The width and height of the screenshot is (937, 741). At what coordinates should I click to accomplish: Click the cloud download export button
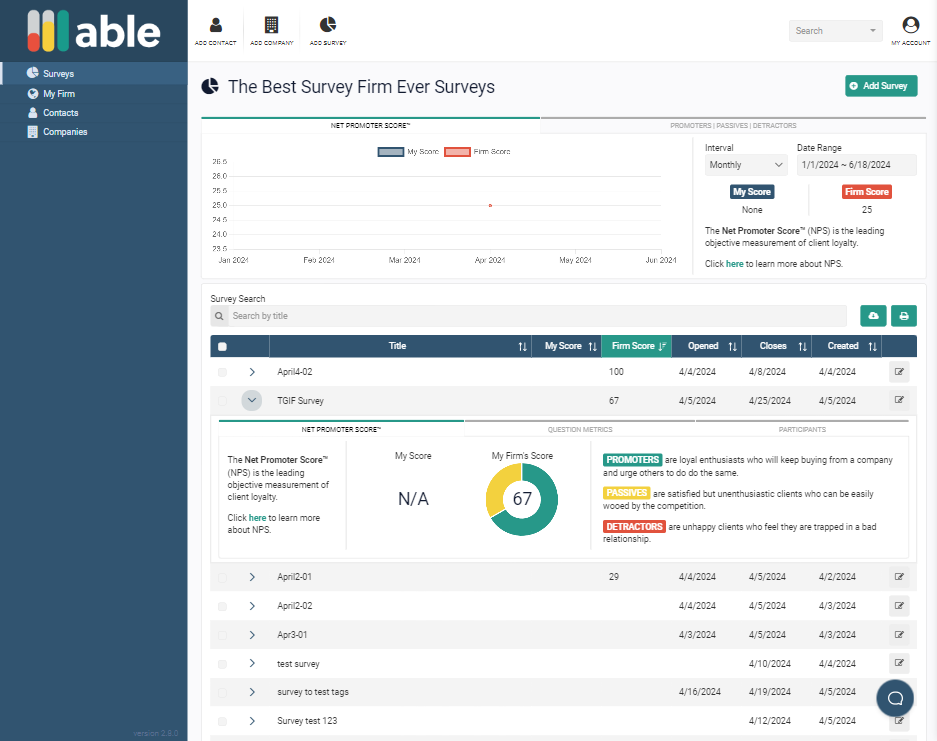click(873, 316)
